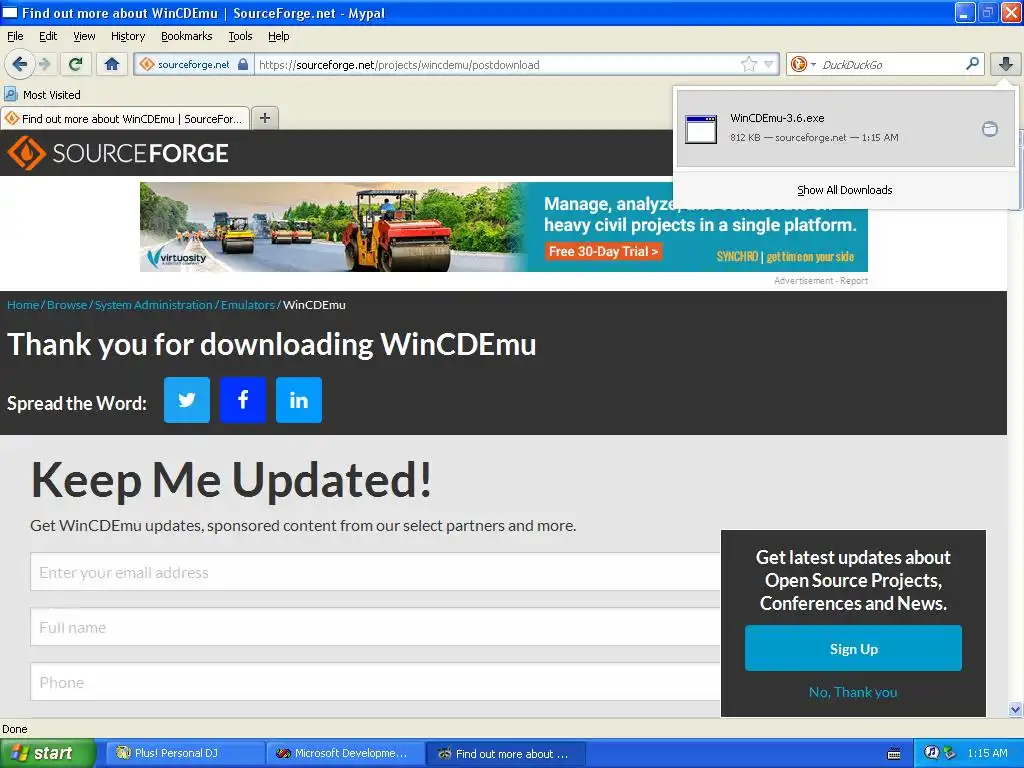
Task: Click the Find out more about taskbar item
Action: click(505, 754)
